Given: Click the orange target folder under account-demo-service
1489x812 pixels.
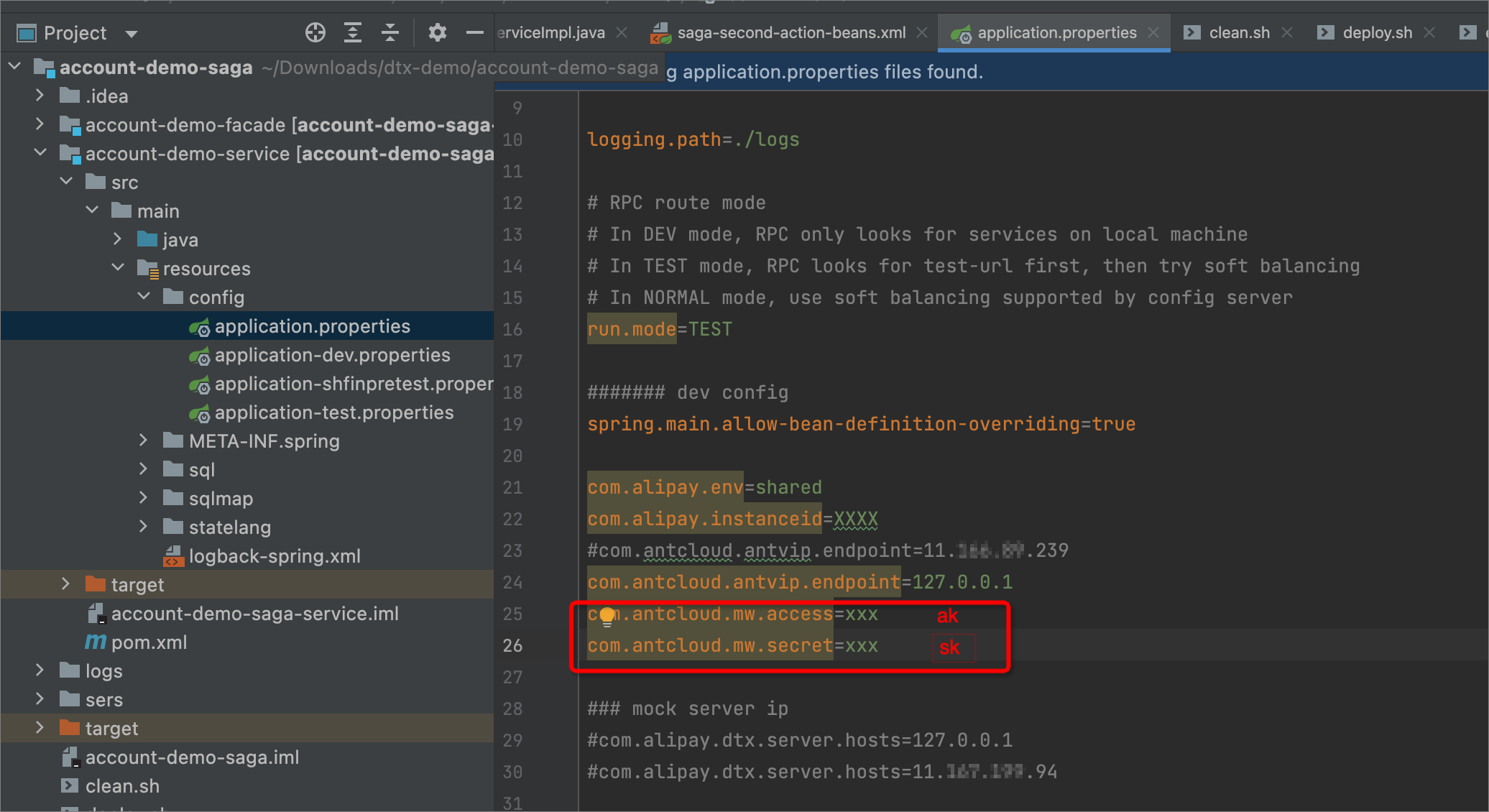Looking at the screenshot, I should click(247, 584).
